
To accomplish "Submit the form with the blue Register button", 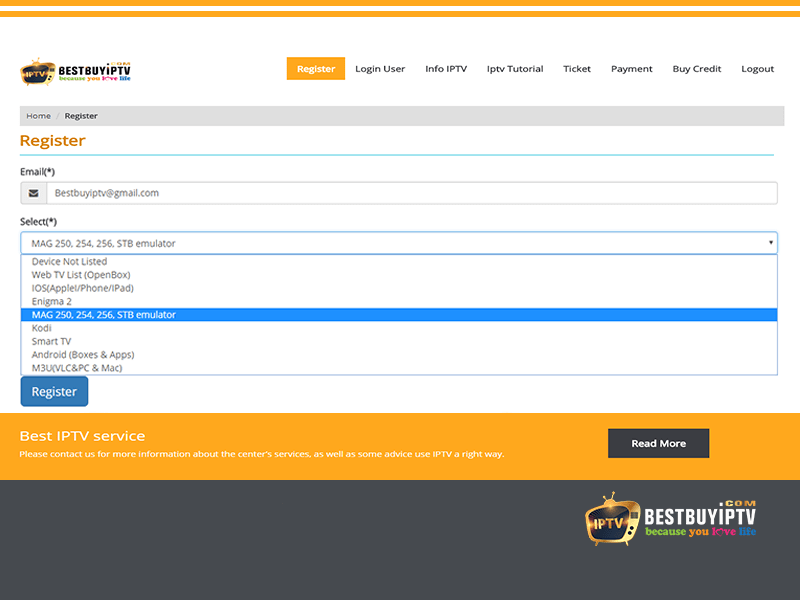I will (x=53, y=391).
